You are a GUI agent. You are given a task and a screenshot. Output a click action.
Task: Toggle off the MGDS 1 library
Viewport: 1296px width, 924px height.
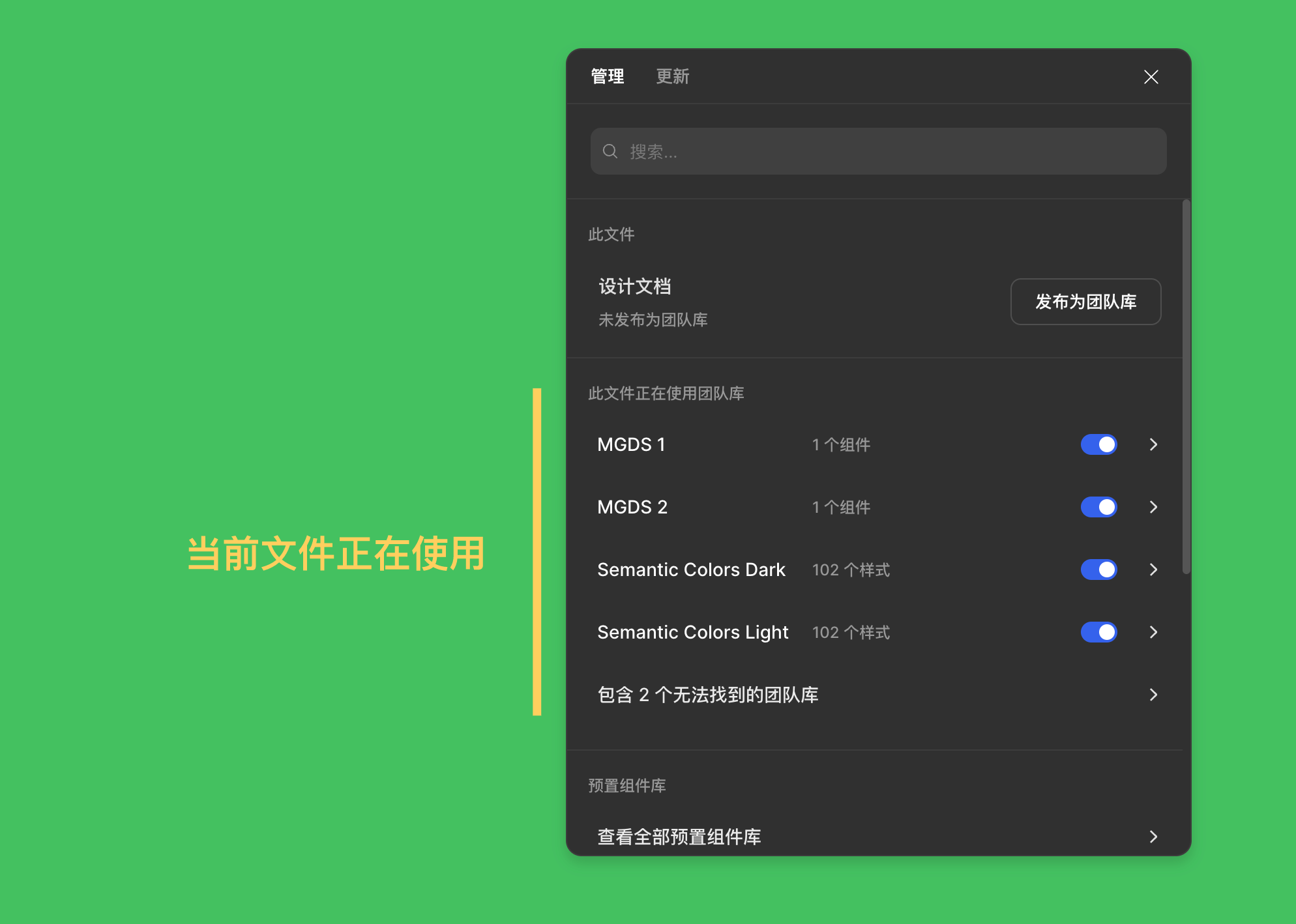[x=1099, y=444]
